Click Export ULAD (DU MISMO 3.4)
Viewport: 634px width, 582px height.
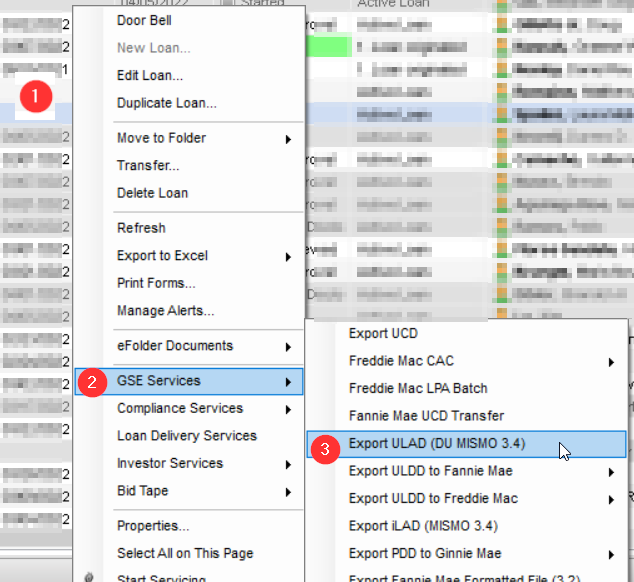[x=466, y=444]
